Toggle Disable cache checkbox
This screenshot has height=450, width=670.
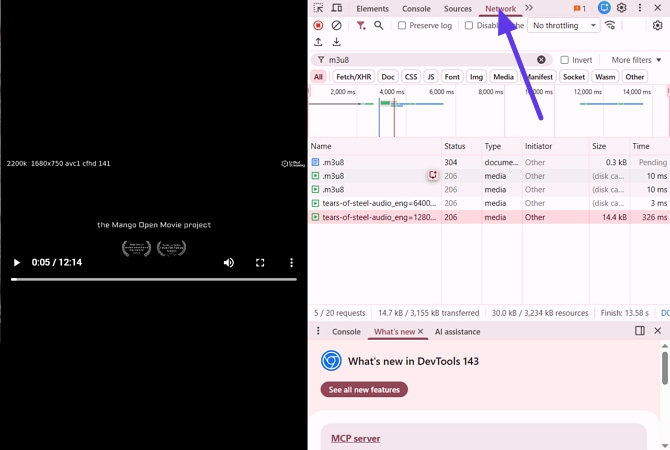pos(469,26)
